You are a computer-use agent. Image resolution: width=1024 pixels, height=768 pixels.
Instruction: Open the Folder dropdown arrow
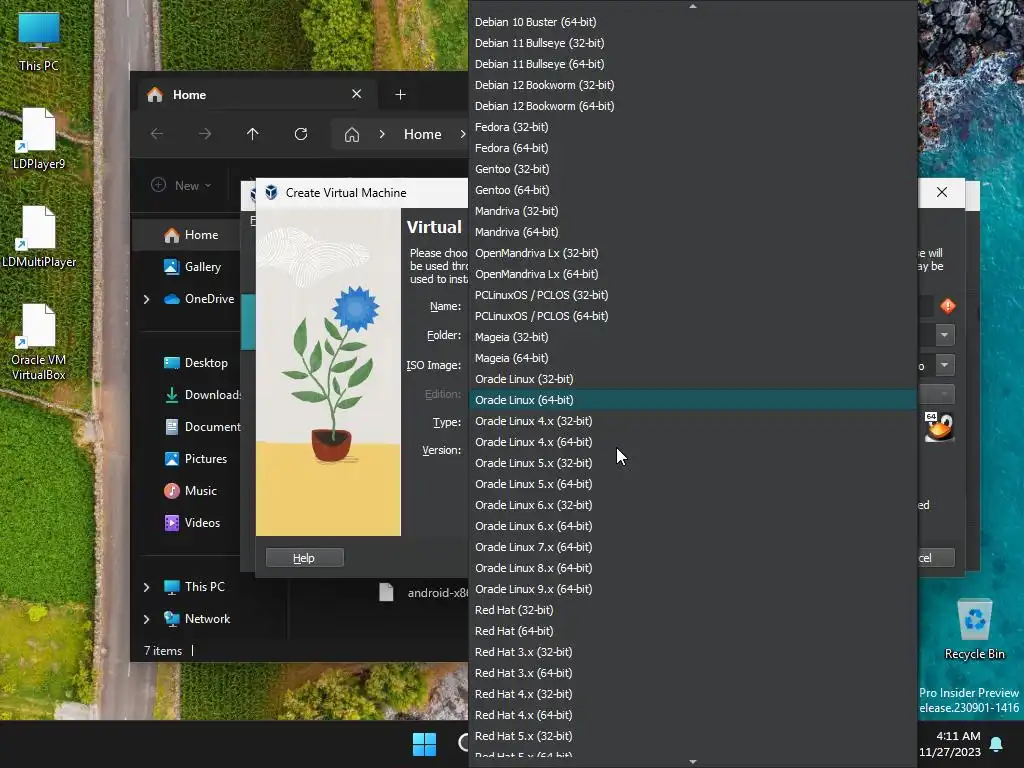coord(944,335)
